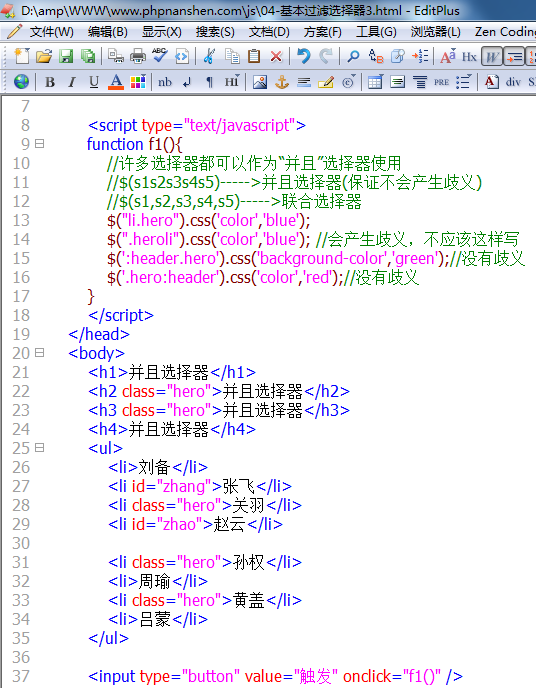Toggle the hex viewer Hx icon

(469, 57)
